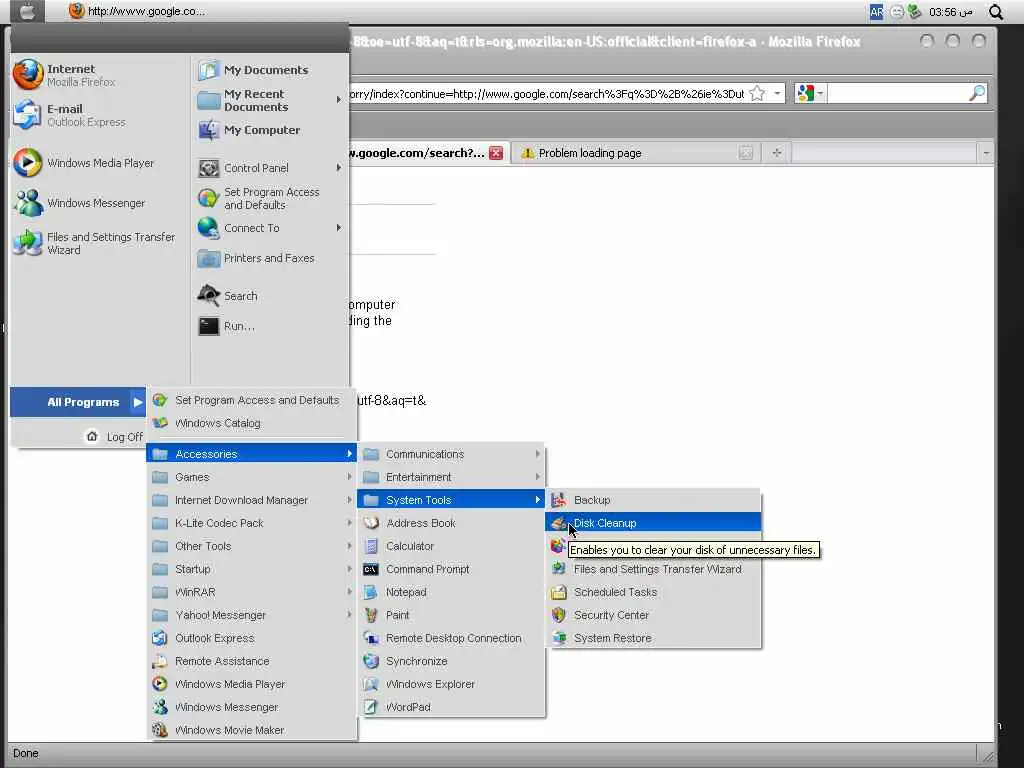Start Files and Settings Transfer Wizard left panel
Screen dimensions: 1024x768
click(x=95, y=243)
